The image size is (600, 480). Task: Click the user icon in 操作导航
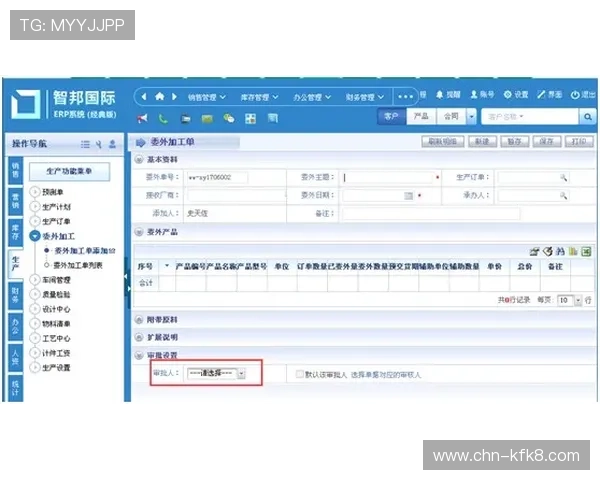point(112,144)
